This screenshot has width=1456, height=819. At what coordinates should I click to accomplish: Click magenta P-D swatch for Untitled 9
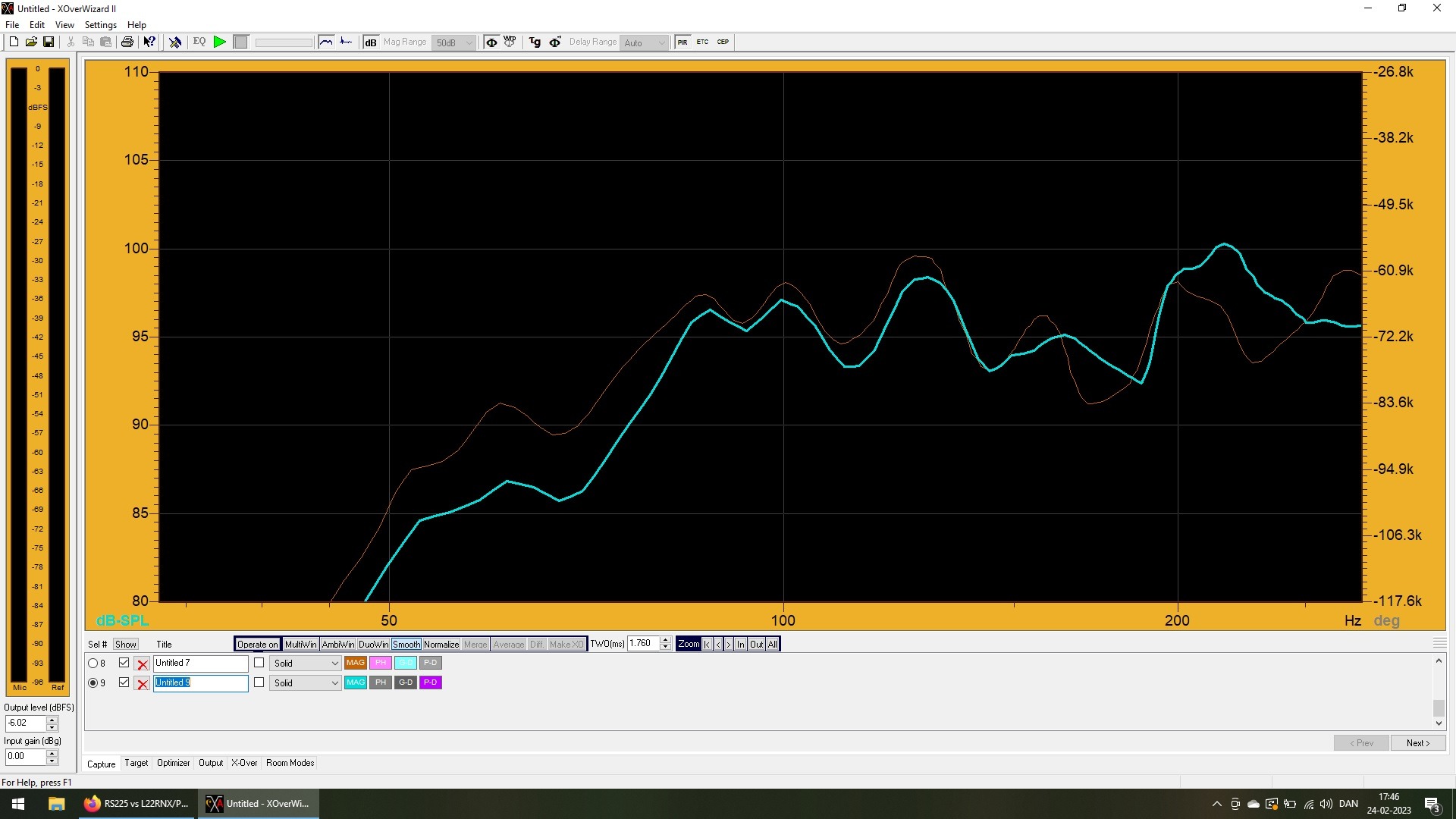coord(431,682)
